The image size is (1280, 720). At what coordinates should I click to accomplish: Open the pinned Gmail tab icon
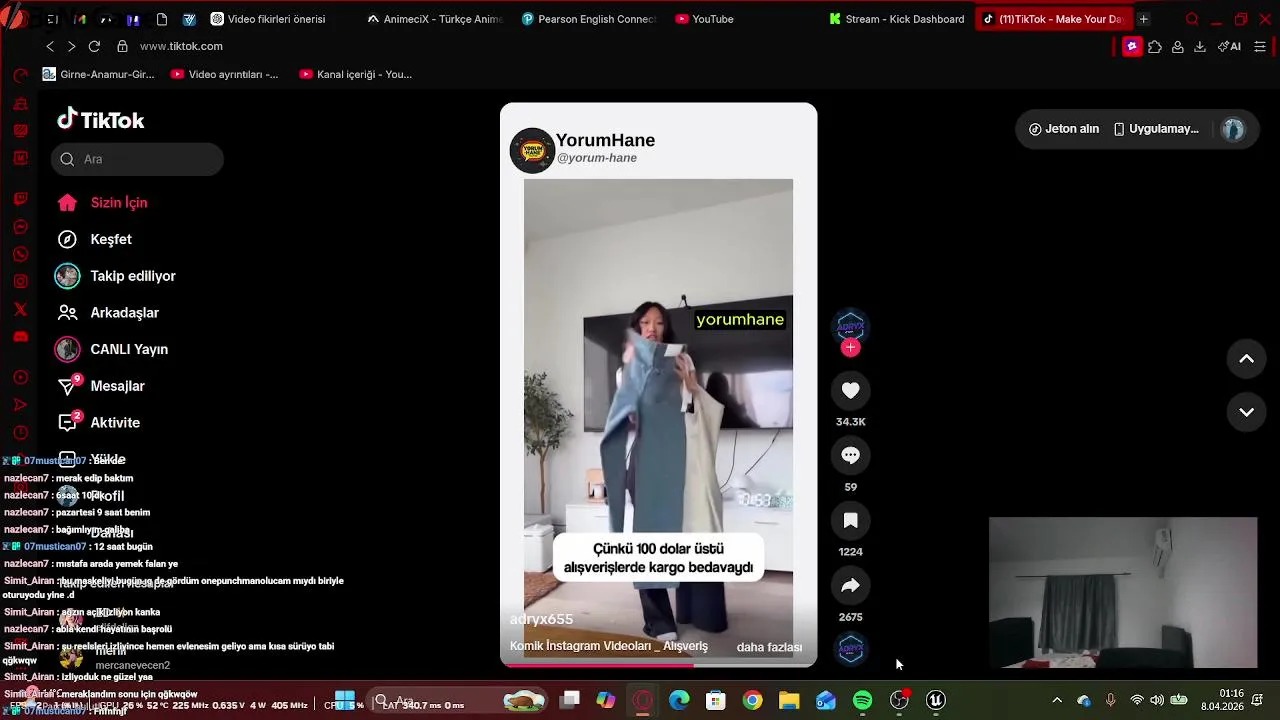click(80, 19)
